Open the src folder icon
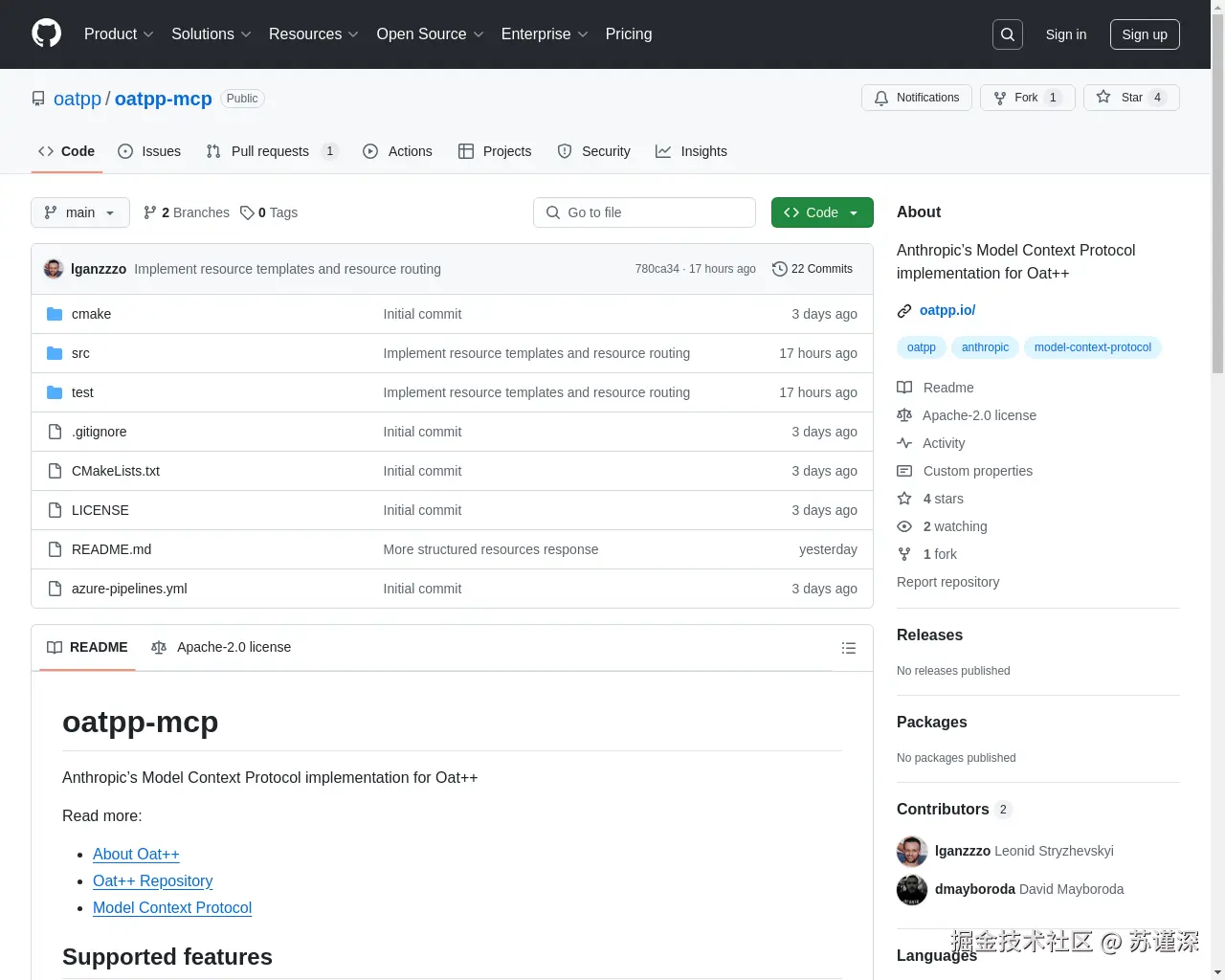 pyautogui.click(x=55, y=353)
